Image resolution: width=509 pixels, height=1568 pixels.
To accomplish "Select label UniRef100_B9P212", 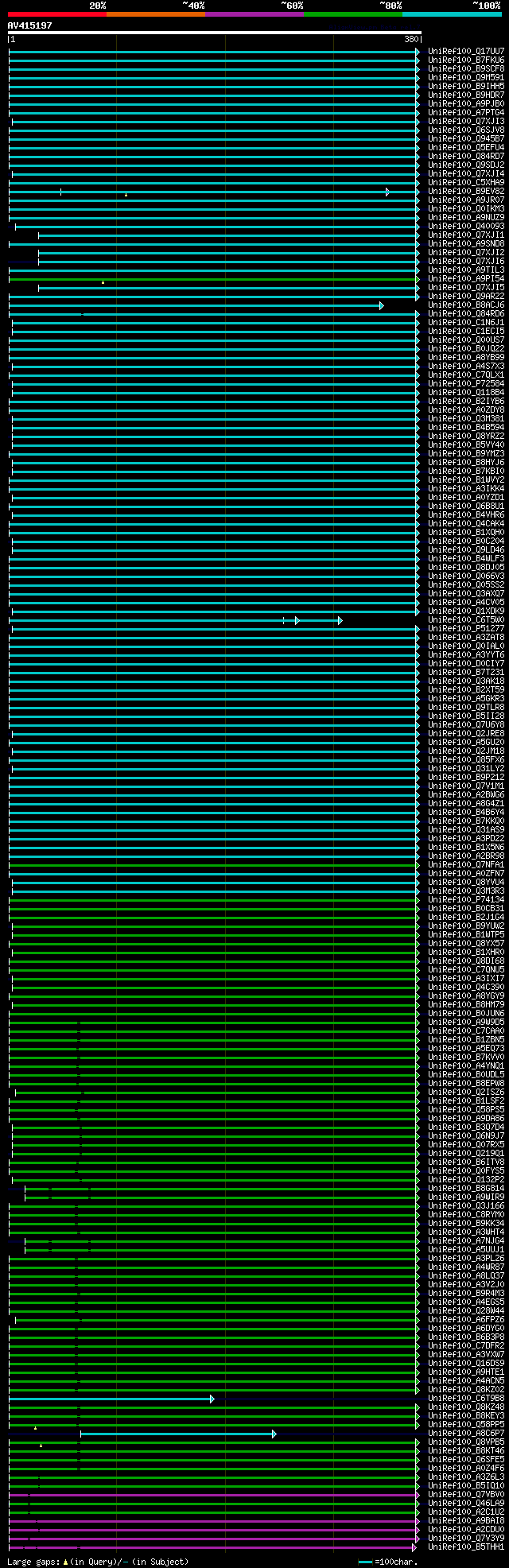I will click(x=466, y=778).
